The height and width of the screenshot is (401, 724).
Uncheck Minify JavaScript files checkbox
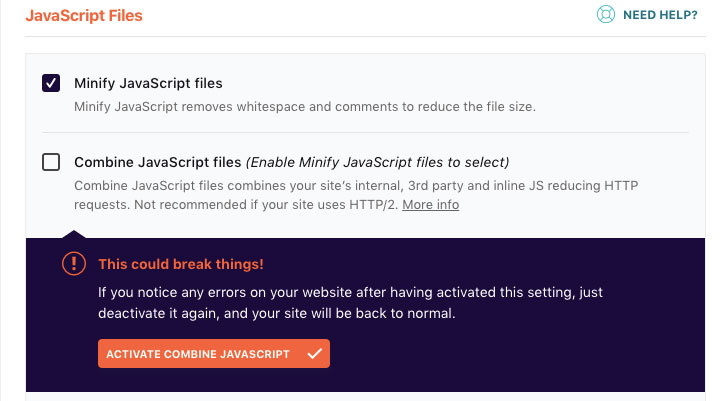tap(51, 83)
